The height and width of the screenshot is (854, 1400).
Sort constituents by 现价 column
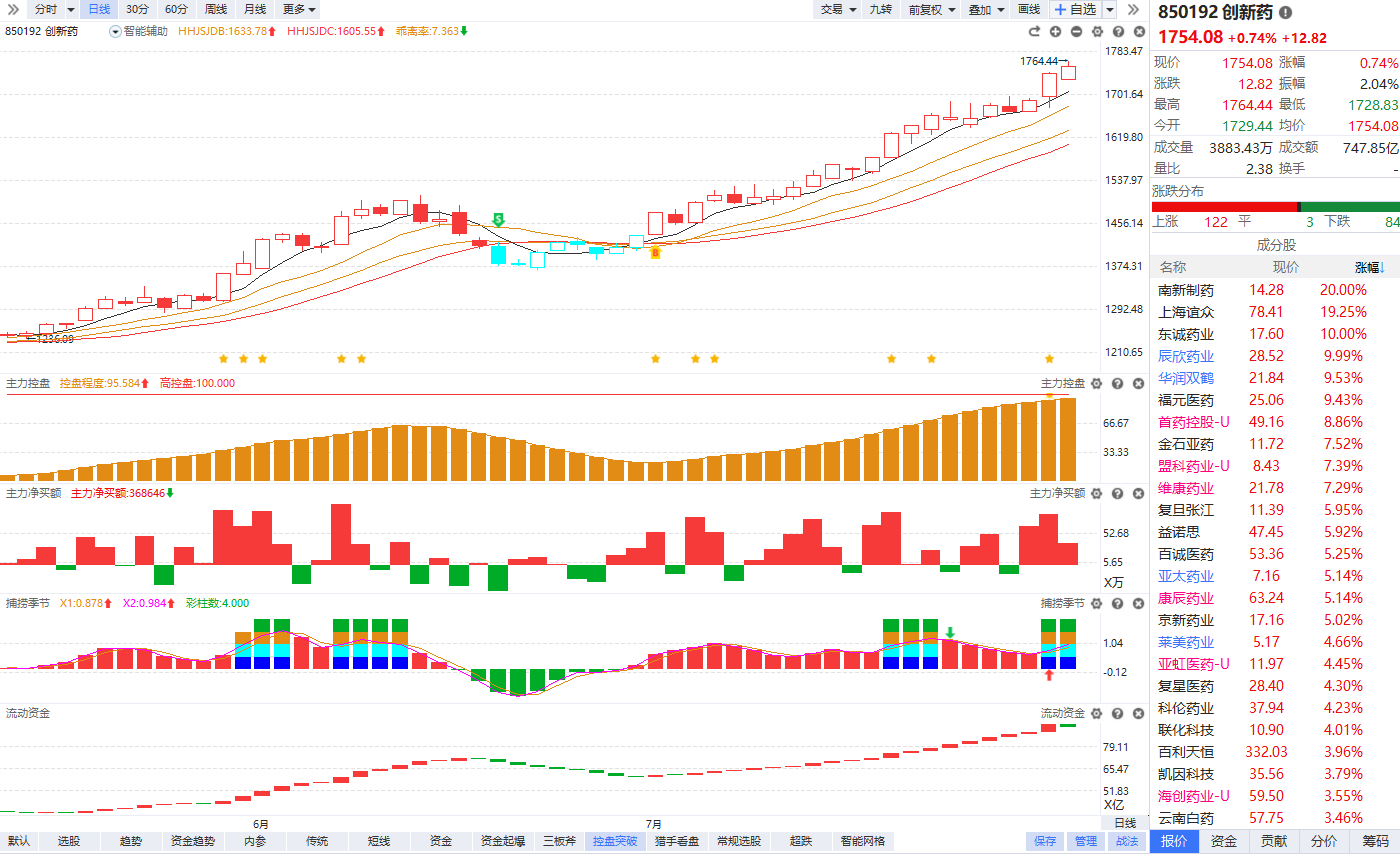tap(1285, 267)
